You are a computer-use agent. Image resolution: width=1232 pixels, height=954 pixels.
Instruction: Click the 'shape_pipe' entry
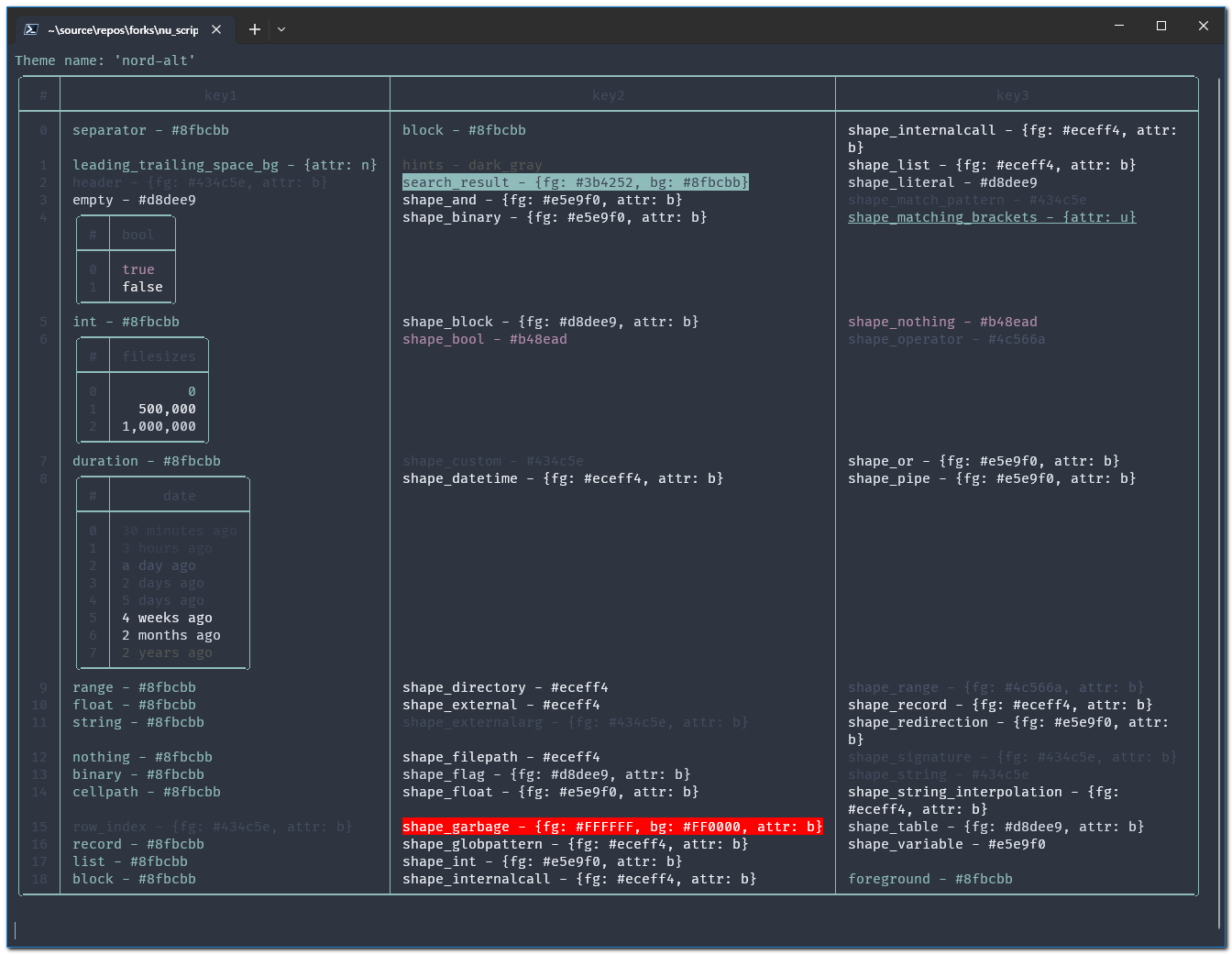pyautogui.click(x=992, y=478)
